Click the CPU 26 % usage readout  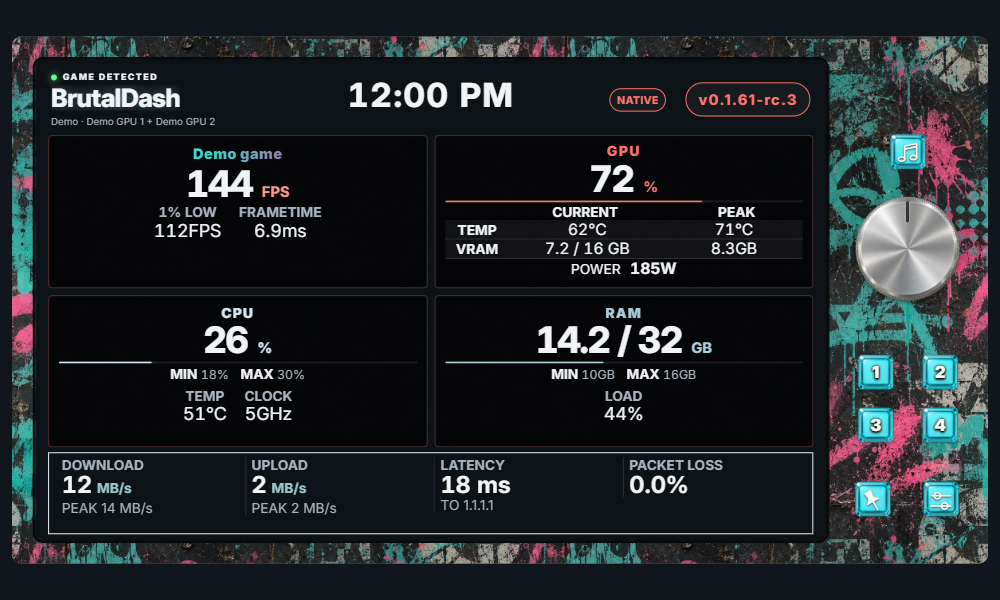(x=238, y=340)
